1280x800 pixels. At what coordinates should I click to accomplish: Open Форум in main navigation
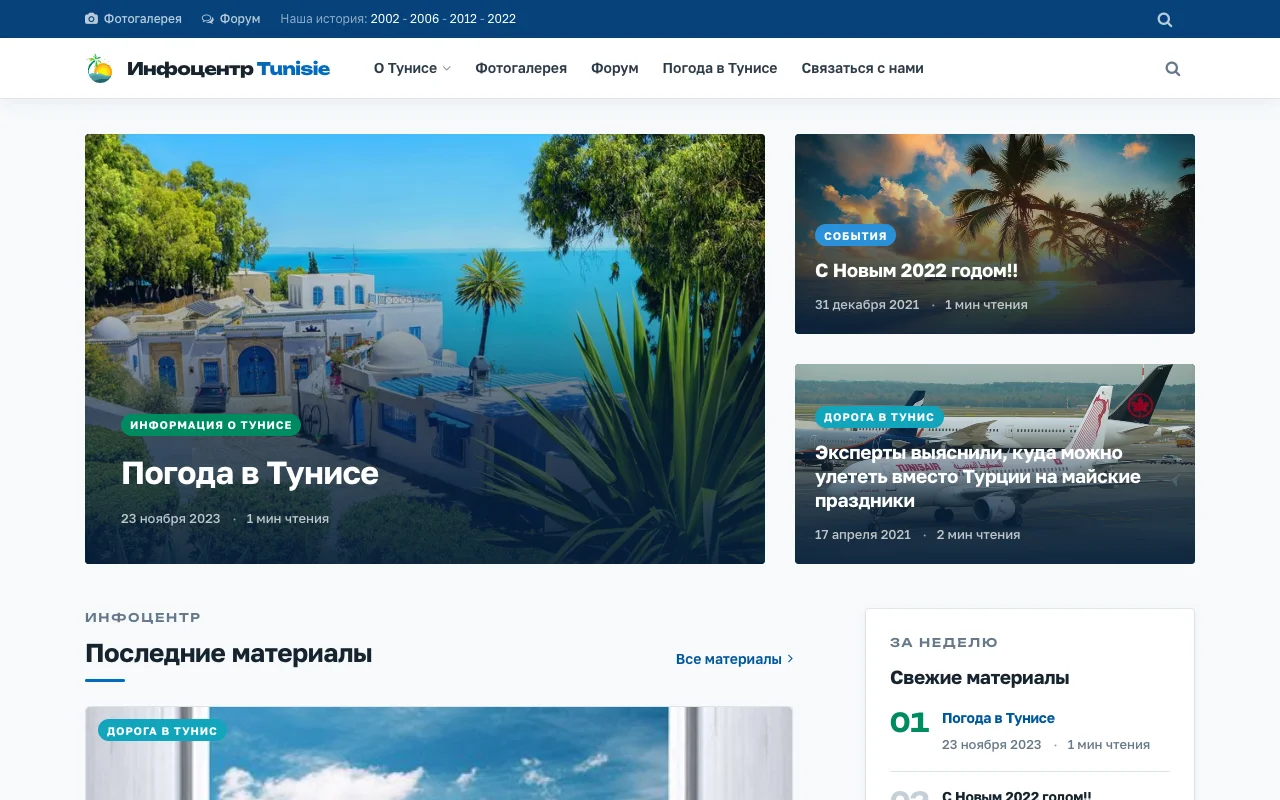pos(615,68)
